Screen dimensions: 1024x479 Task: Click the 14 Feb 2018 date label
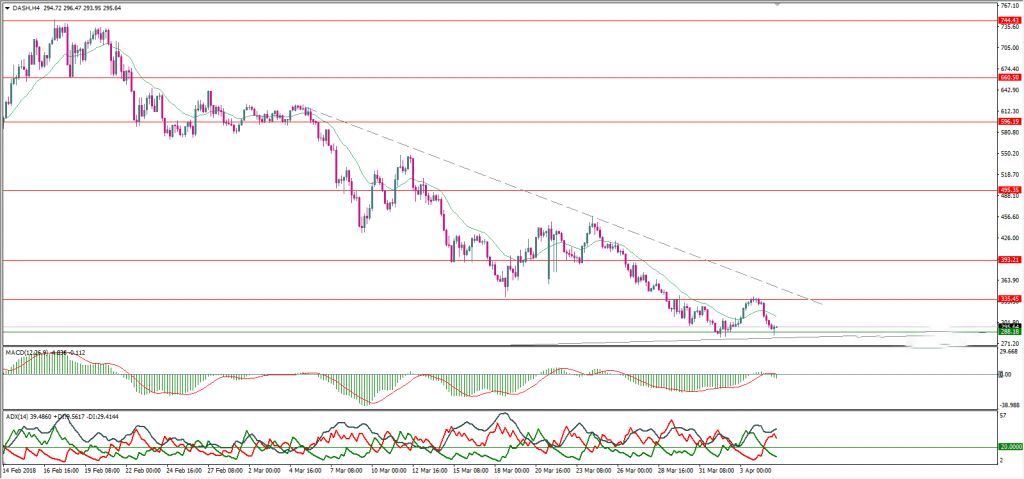22,469
